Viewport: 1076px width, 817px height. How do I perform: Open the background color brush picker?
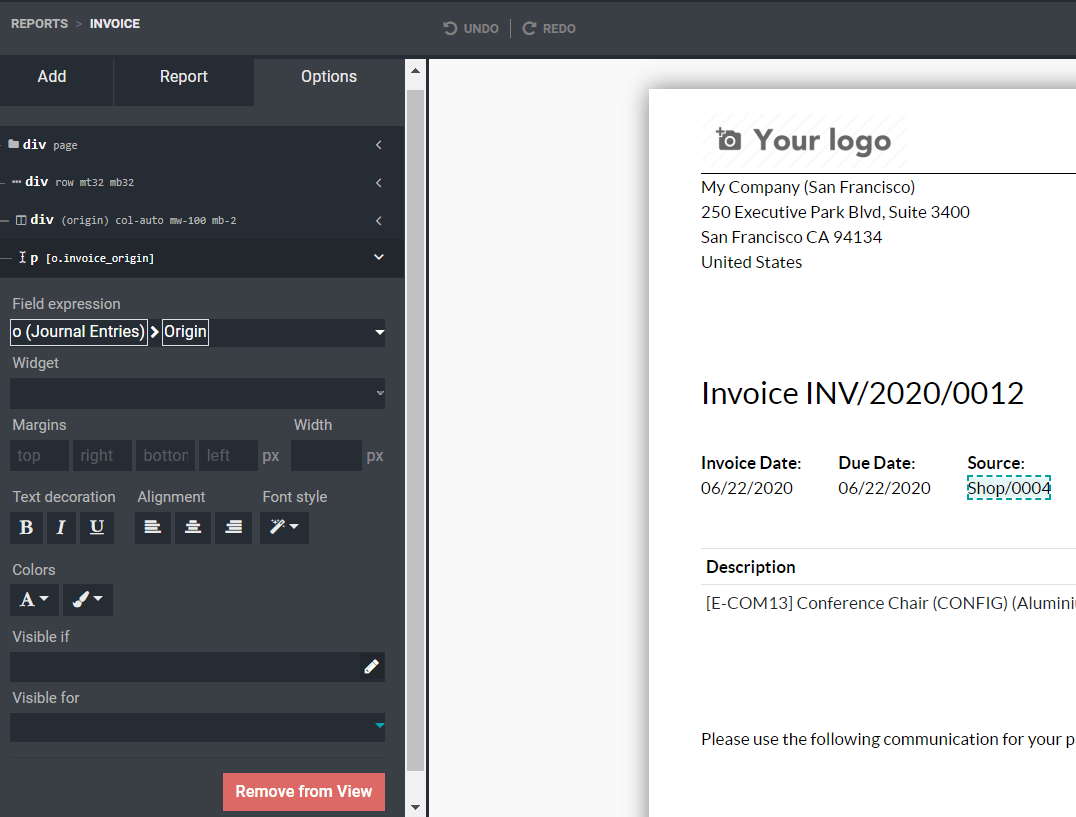click(x=88, y=600)
